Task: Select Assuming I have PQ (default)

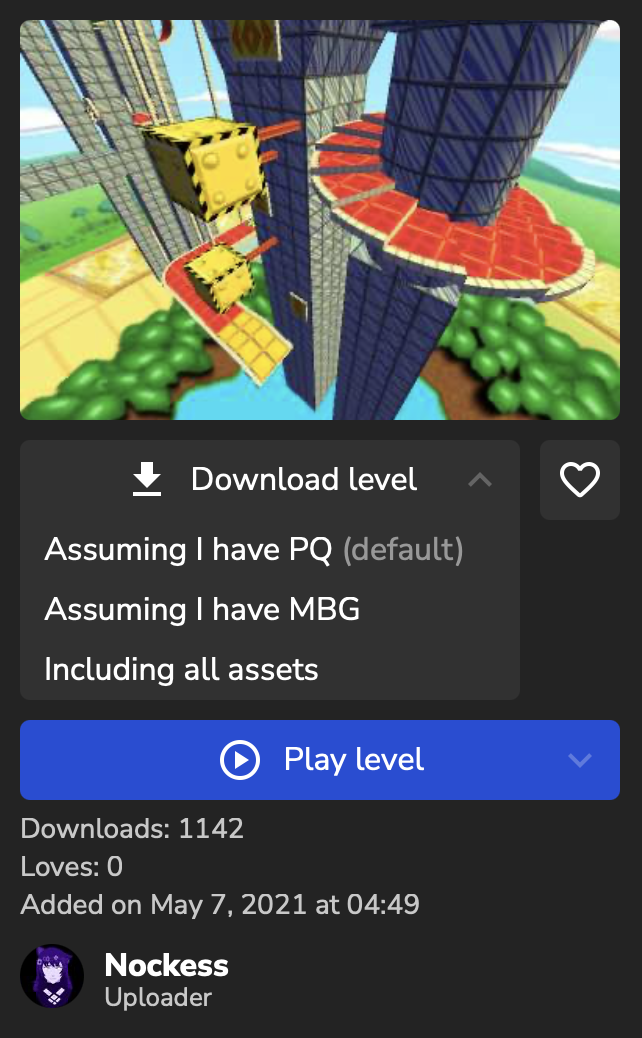Action: click(x=254, y=549)
